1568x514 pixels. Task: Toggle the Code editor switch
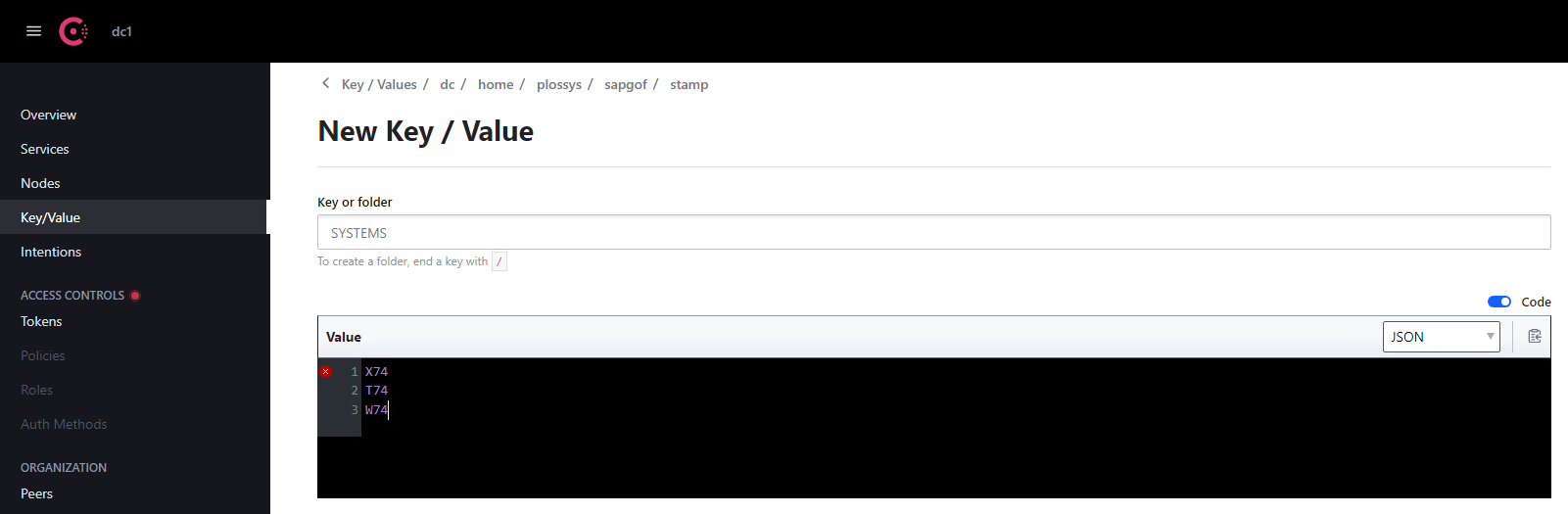coord(1499,302)
